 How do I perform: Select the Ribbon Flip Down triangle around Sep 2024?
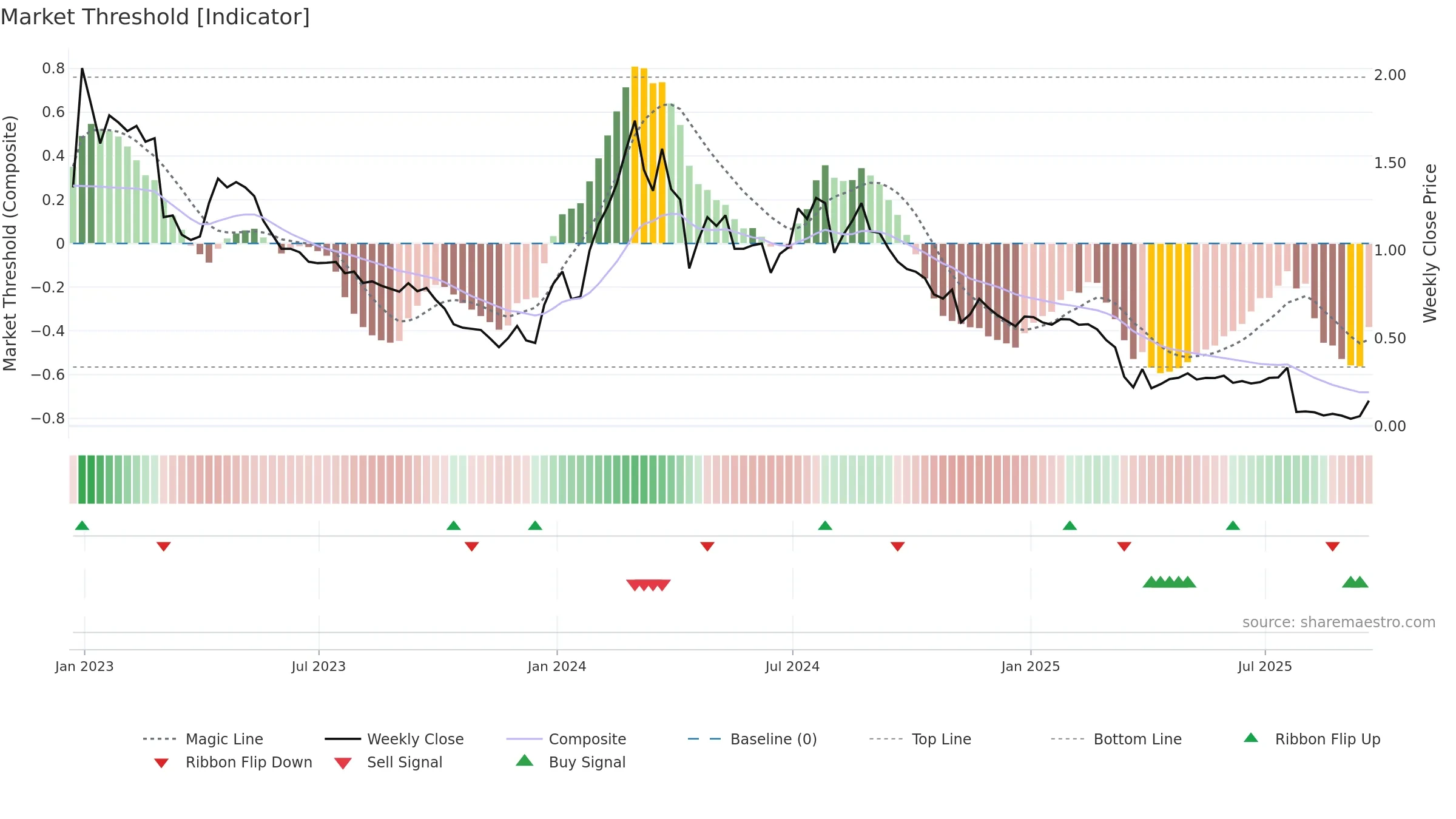click(897, 547)
